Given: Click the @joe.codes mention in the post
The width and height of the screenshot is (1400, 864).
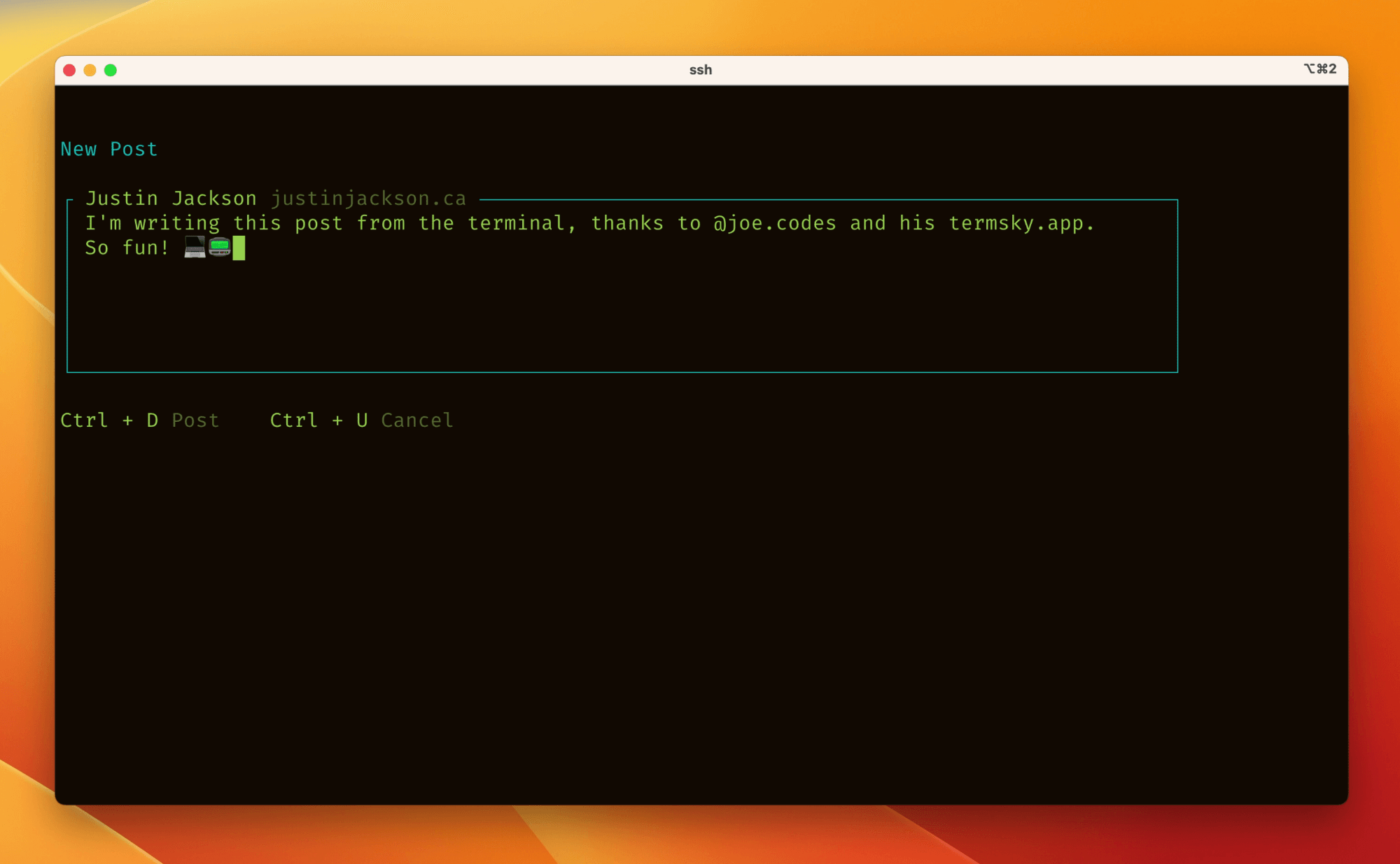Looking at the screenshot, I should pyautogui.click(x=775, y=223).
